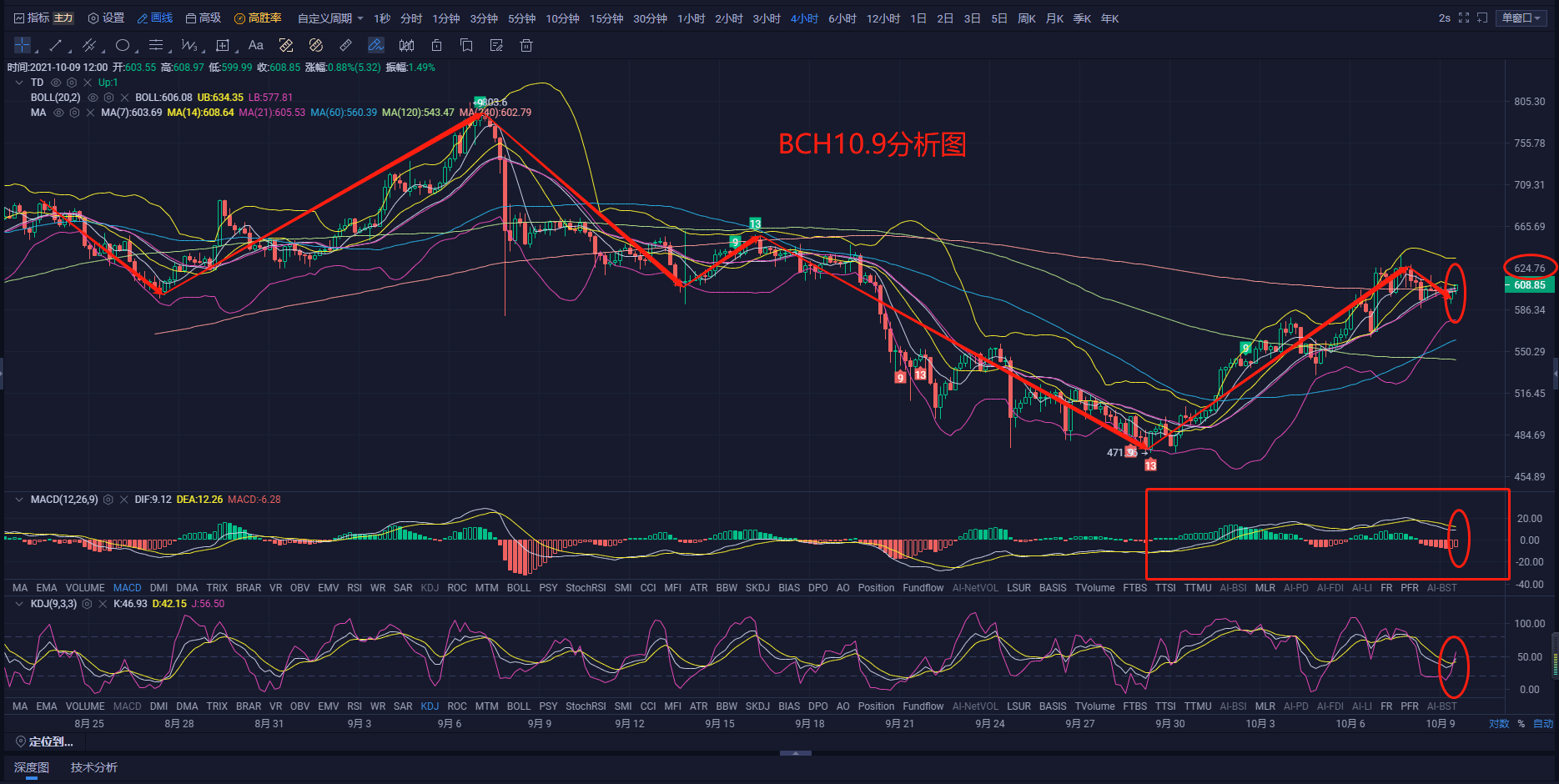Click the bottom panel resize handle

pos(795,753)
